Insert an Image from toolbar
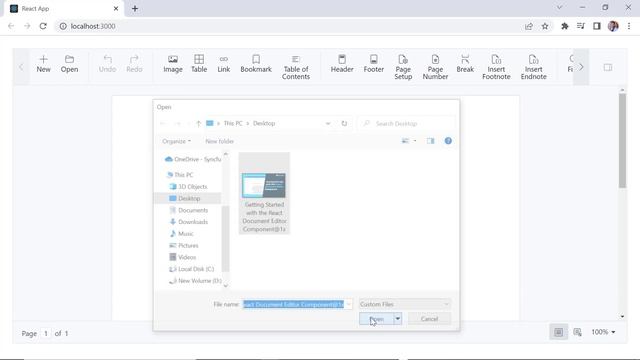The image size is (640, 360). 173,64
